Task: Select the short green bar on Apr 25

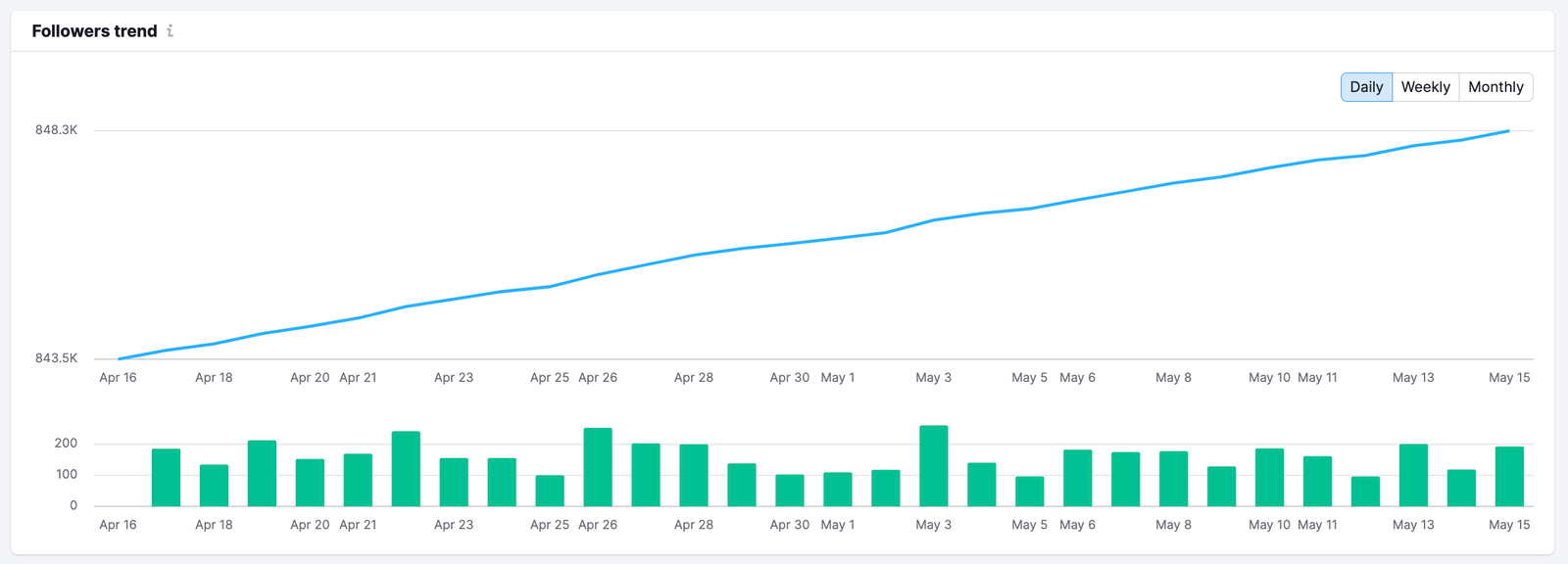Action: tap(550, 491)
